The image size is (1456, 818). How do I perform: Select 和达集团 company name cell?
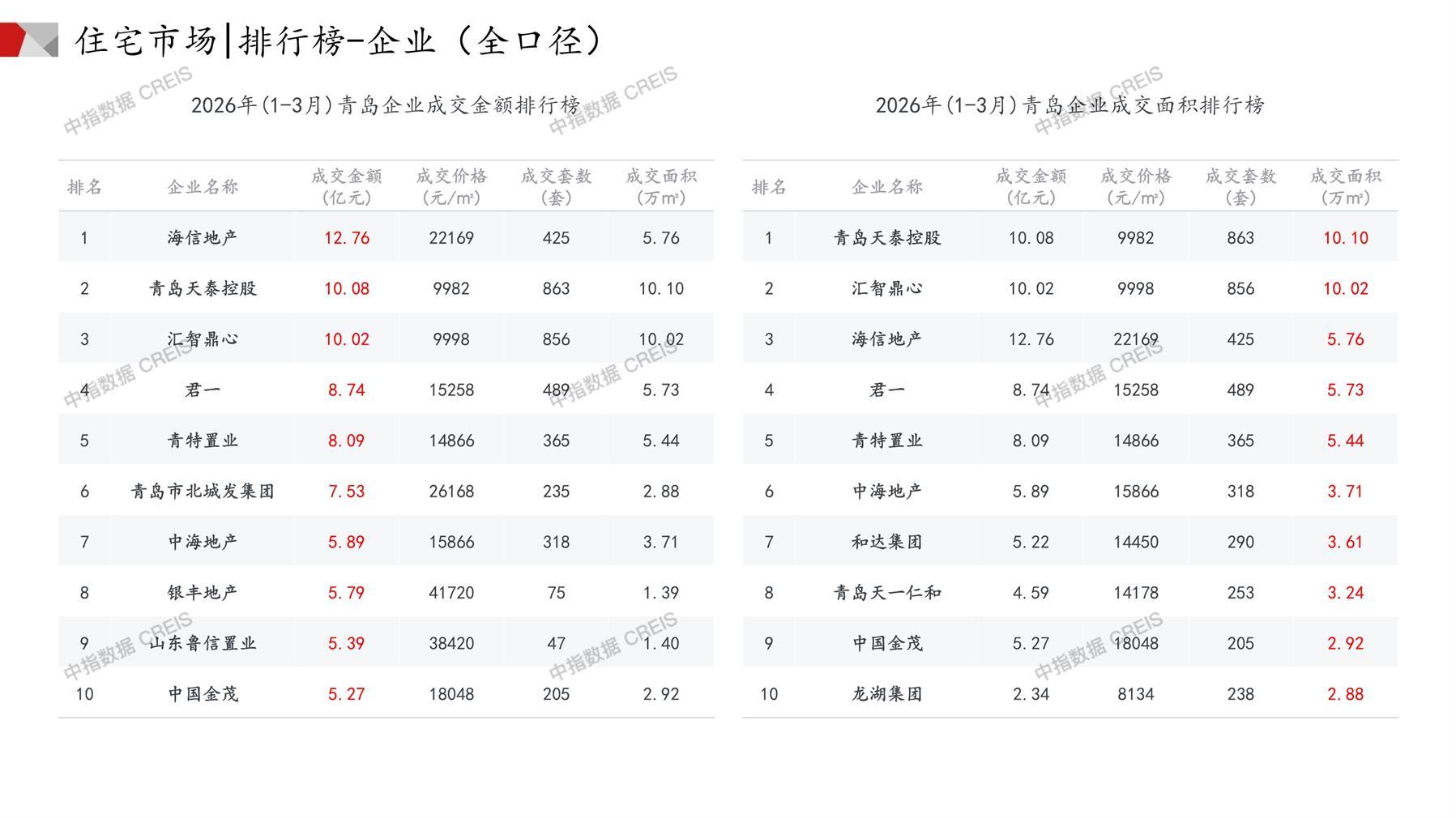click(887, 542)
